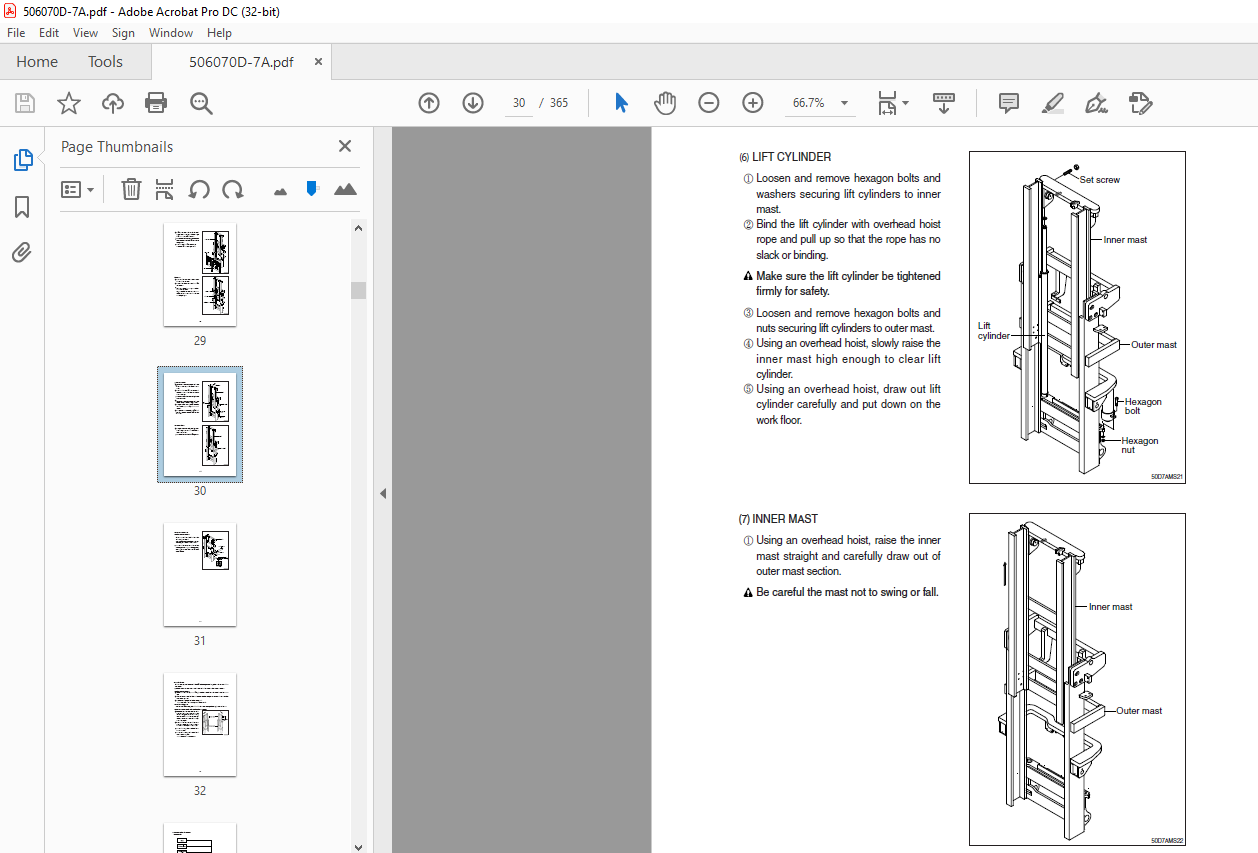Go to next page arrow

pyautogui.click(x=473, y=103)
